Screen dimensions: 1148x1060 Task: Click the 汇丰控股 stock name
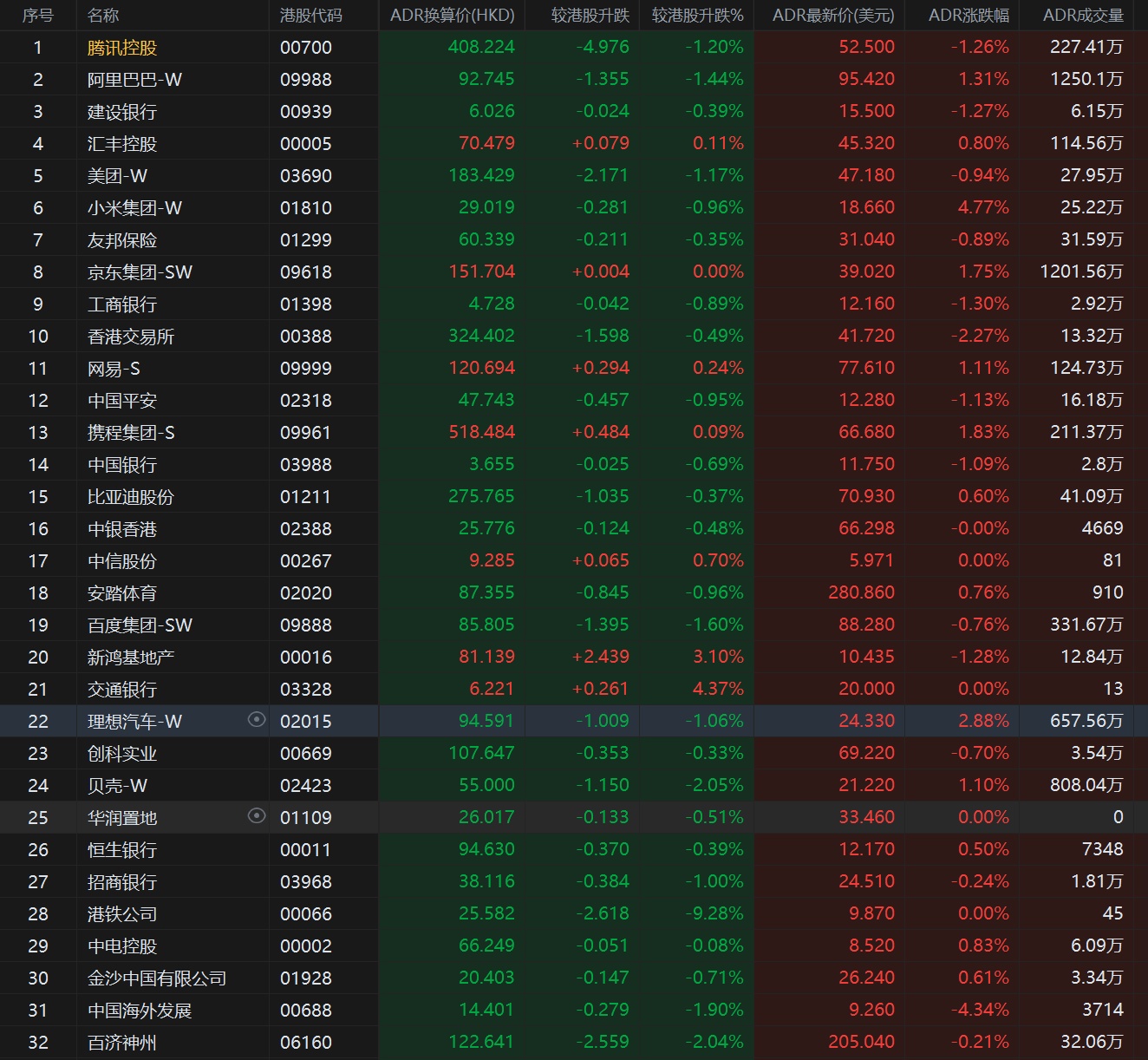click(122, 144)
